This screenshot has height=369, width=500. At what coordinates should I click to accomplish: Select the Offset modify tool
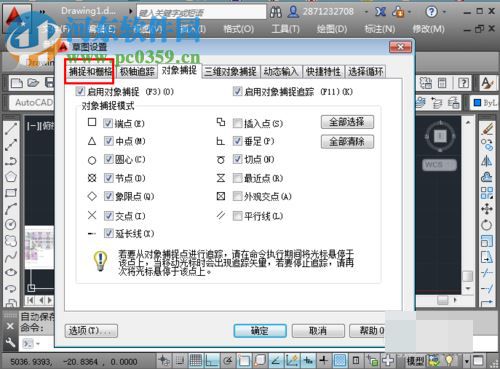tap(487, 177)
